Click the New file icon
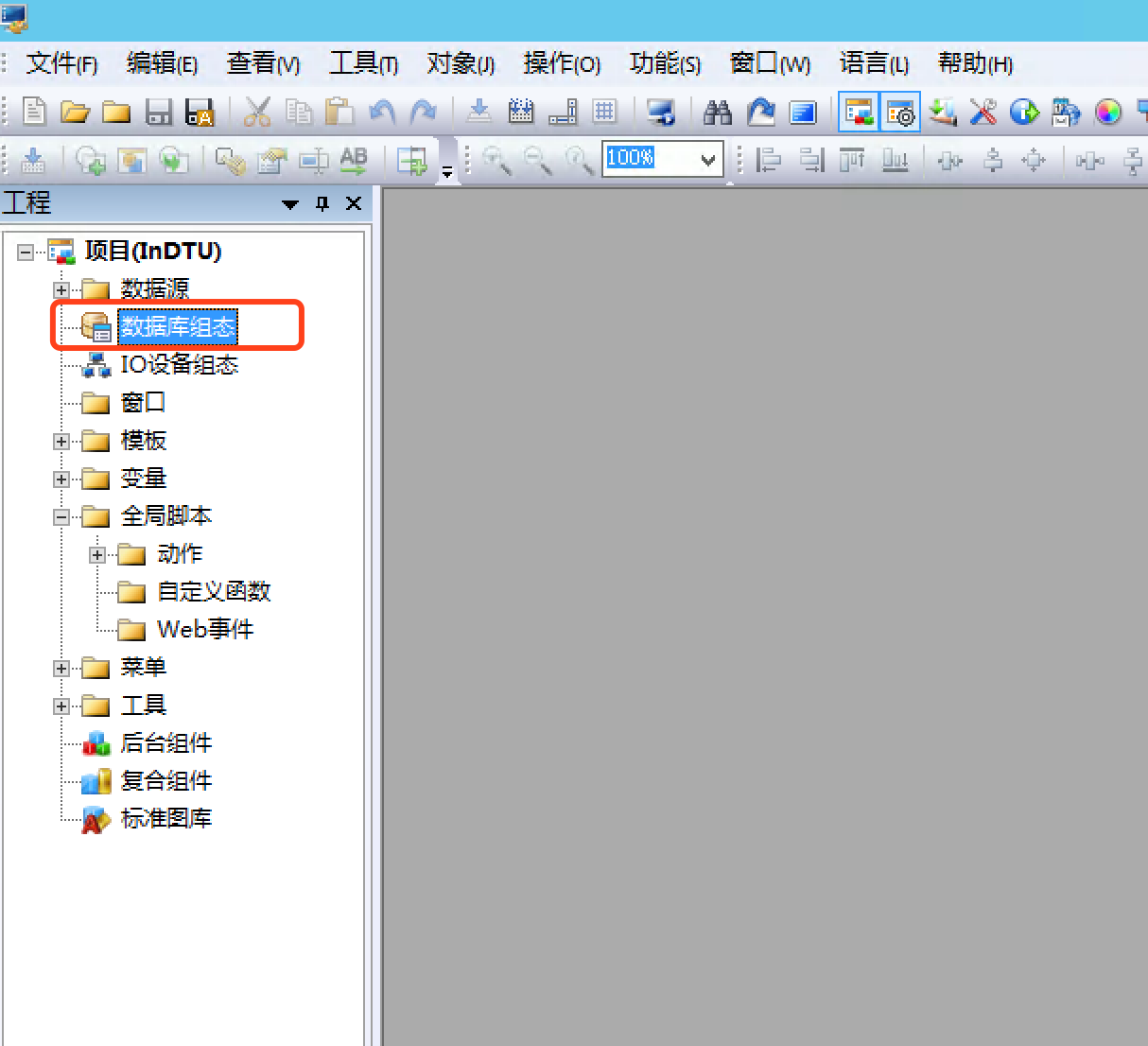1148x1046 pixels. click(34, 112)
